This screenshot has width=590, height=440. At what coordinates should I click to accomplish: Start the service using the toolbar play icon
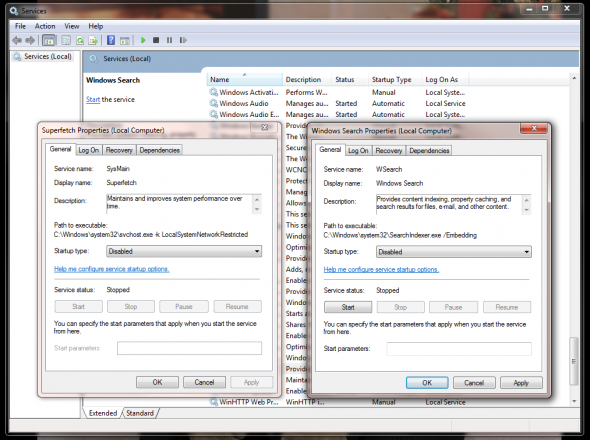point(143,40)
